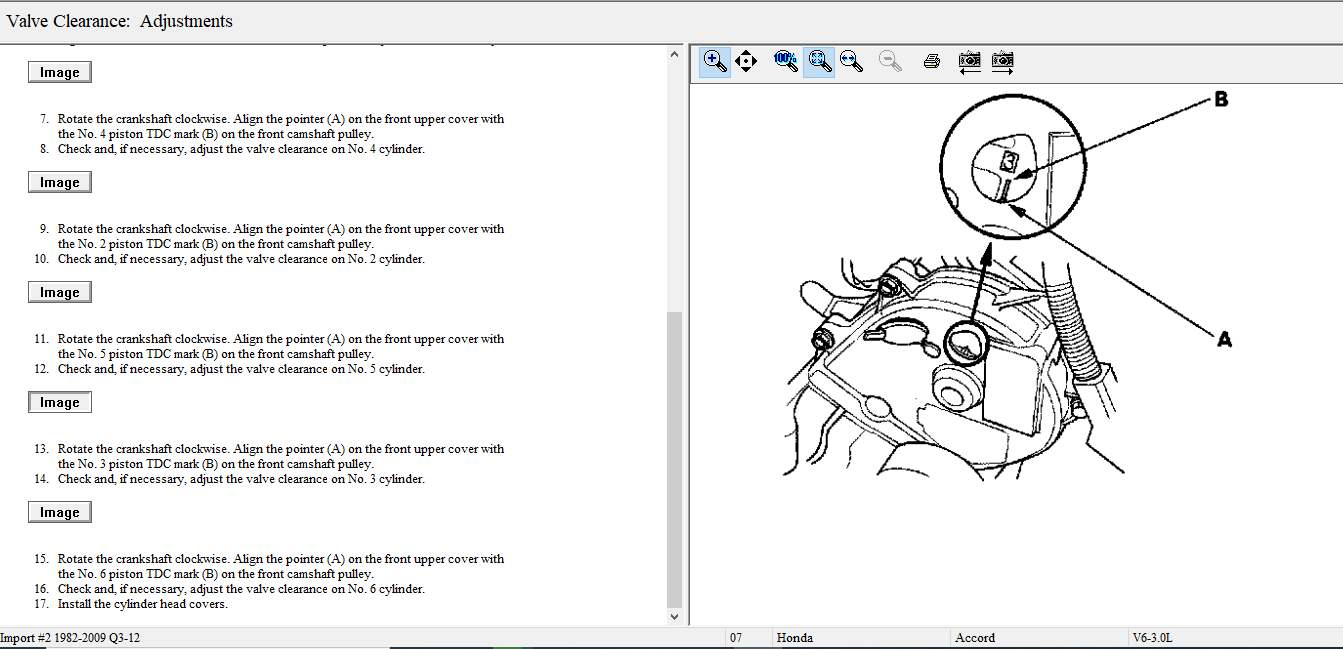This screenshot has width=1343, height=649.
Task: Click the grayed zoom-out magnifier
Action: 890,61
